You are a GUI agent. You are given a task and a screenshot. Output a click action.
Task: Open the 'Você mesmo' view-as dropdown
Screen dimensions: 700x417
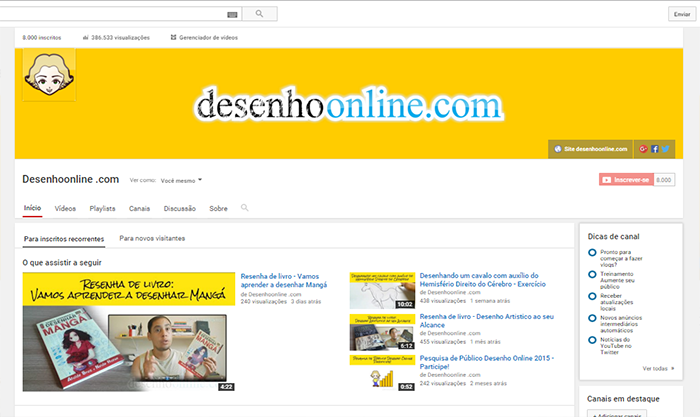182,181
